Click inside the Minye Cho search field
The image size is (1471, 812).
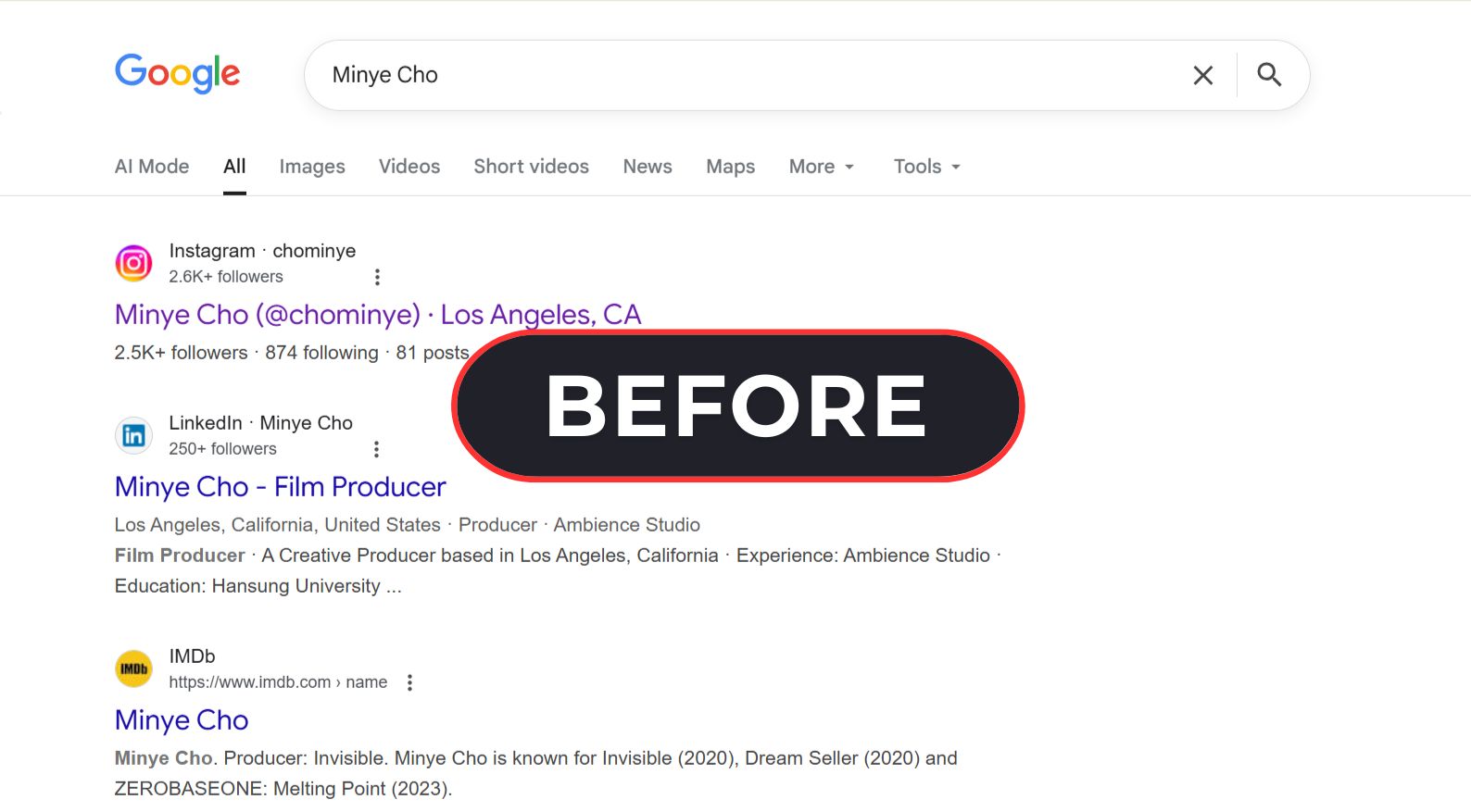point(741,75)
